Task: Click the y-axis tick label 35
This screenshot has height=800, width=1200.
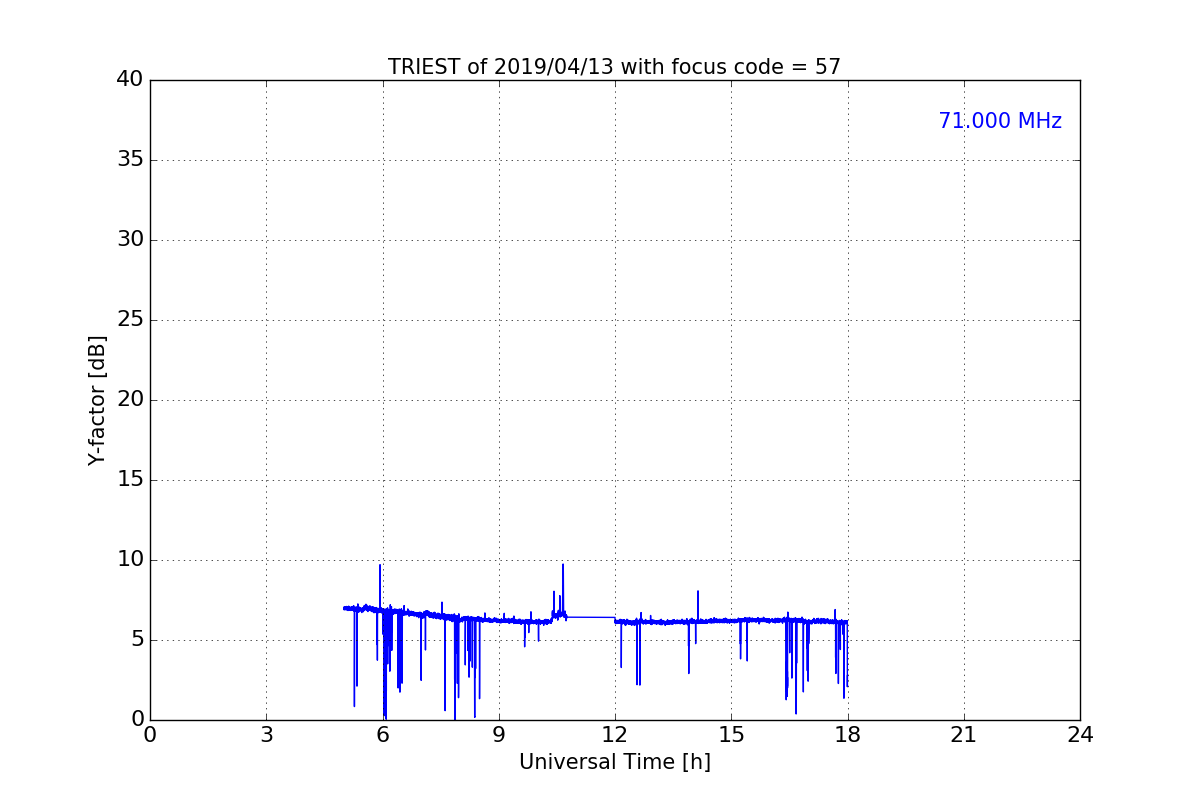Action: pos(130,160)
